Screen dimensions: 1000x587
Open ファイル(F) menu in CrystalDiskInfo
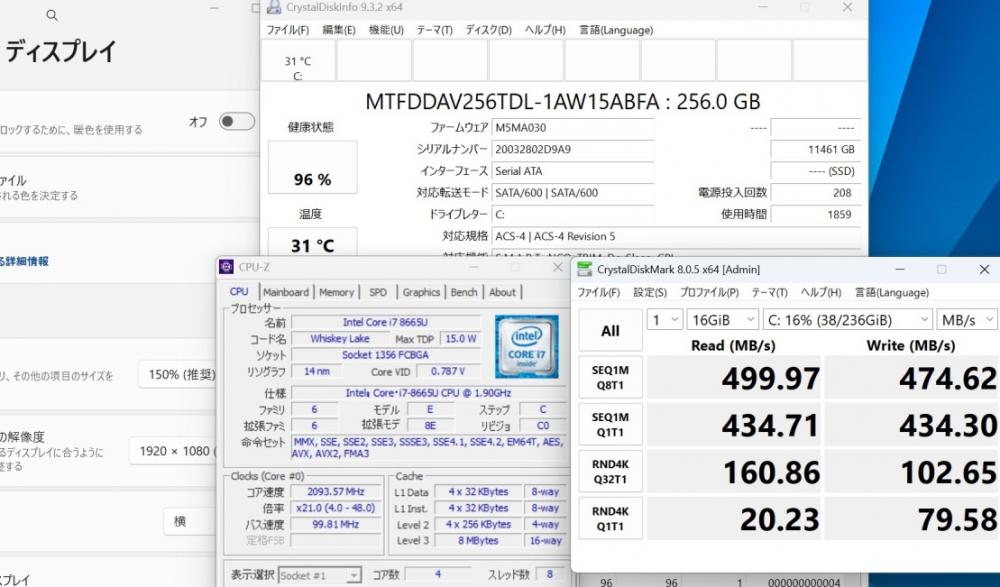click(x=288, y=30)
